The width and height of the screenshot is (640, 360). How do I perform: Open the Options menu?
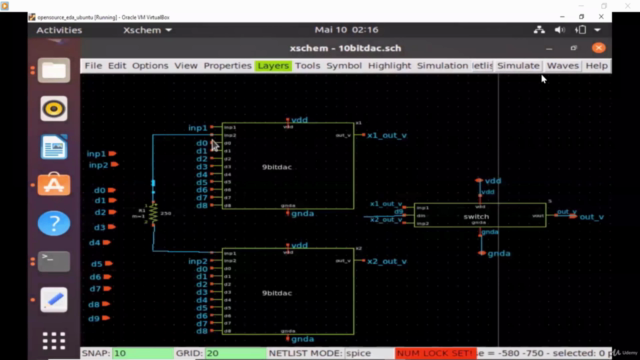[150, 66]
